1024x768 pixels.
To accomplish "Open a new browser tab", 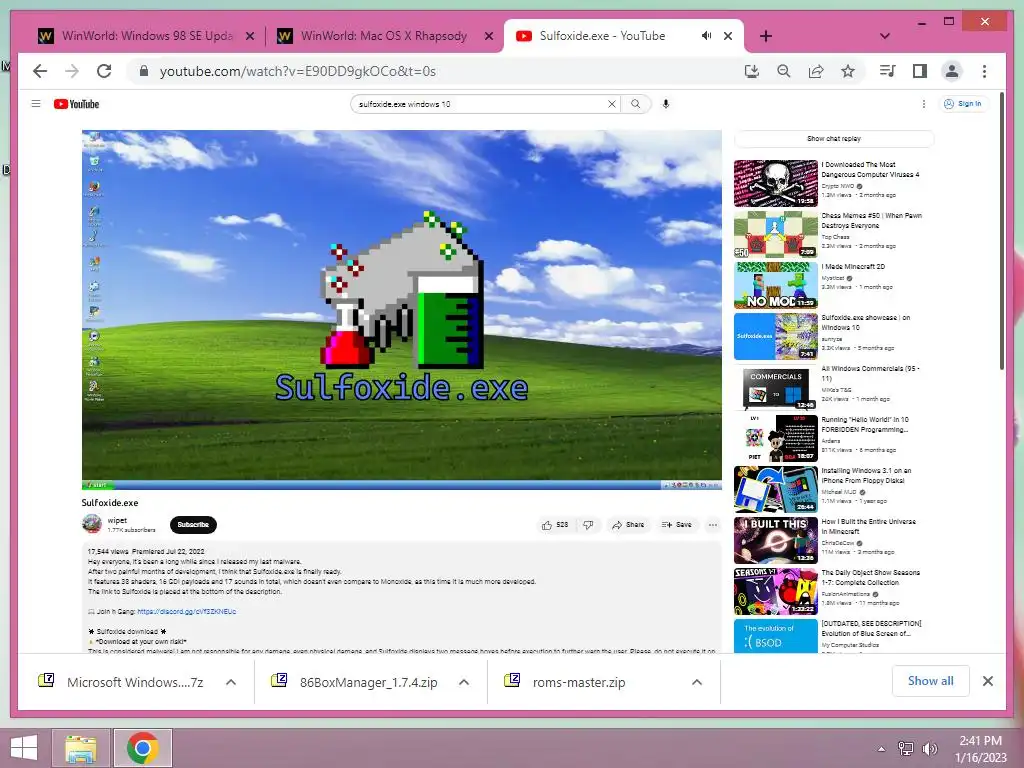I will 766,36.
